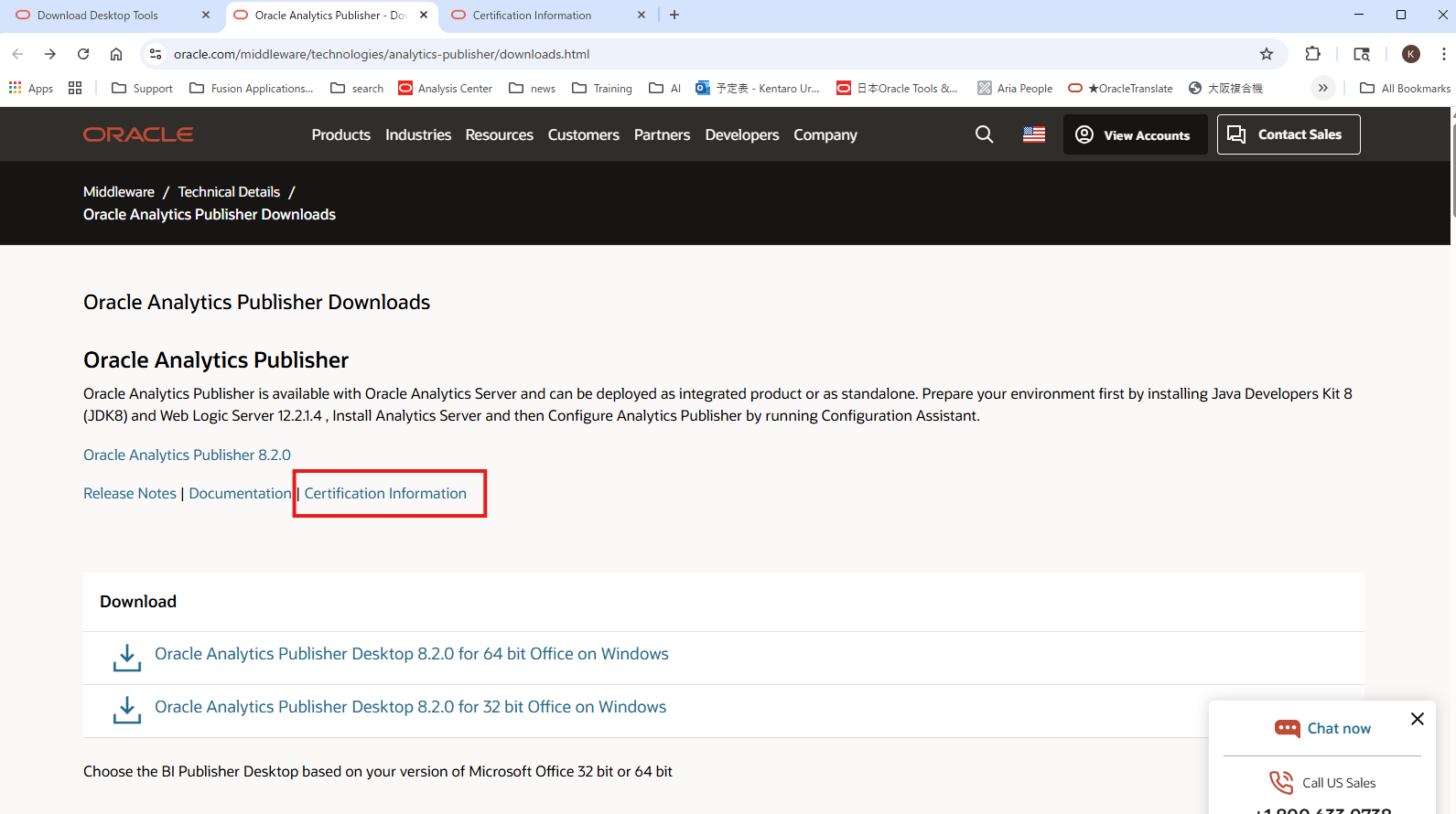Open the 日本Oracle Tools bookmark
1456x814 pixels.
tap(898, 88)
